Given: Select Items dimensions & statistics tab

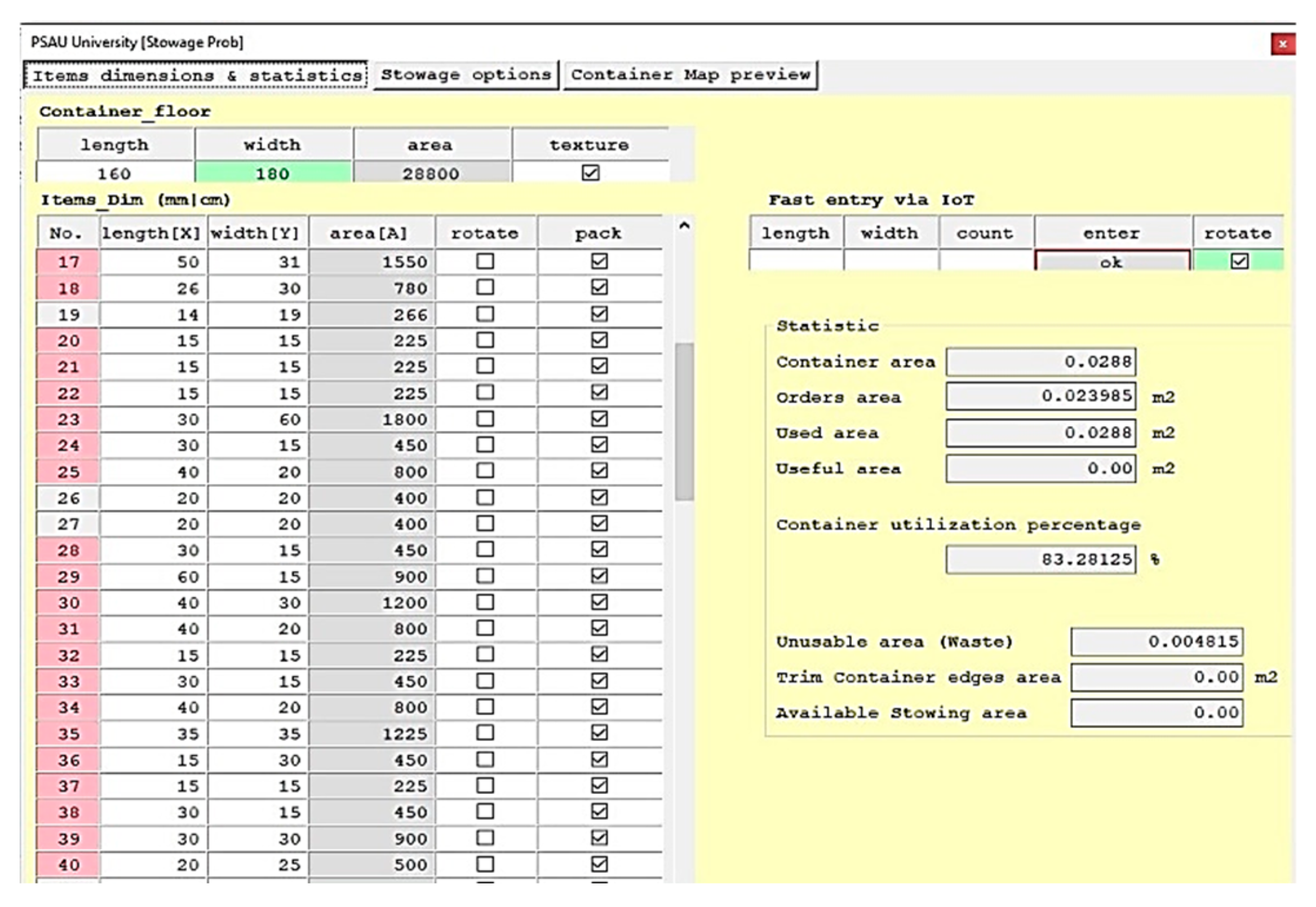Looking at the screenshot, I should coord(196,75).
